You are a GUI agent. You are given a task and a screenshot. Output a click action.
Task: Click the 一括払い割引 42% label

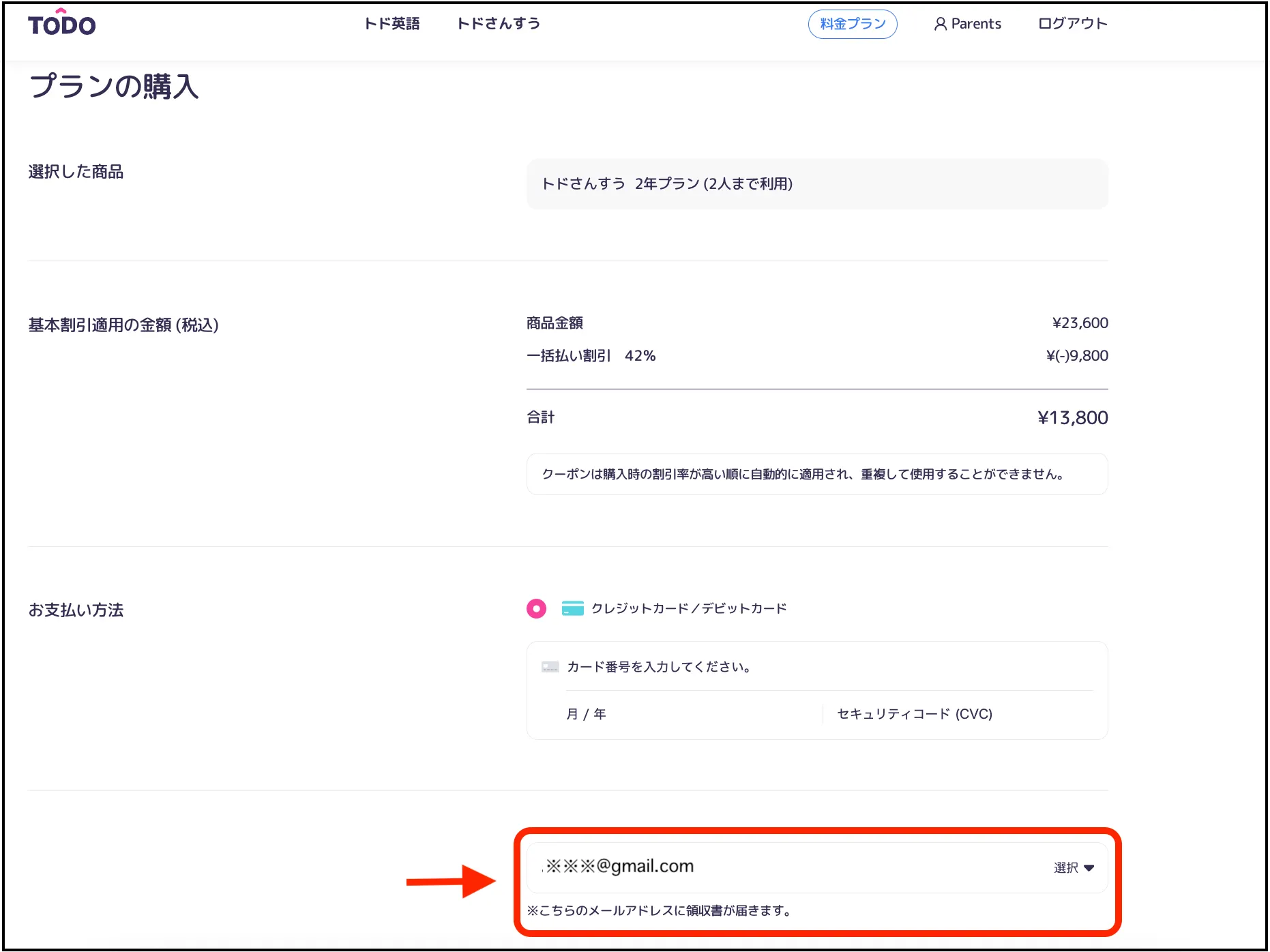pyautogui.click(x=591, y=355)
